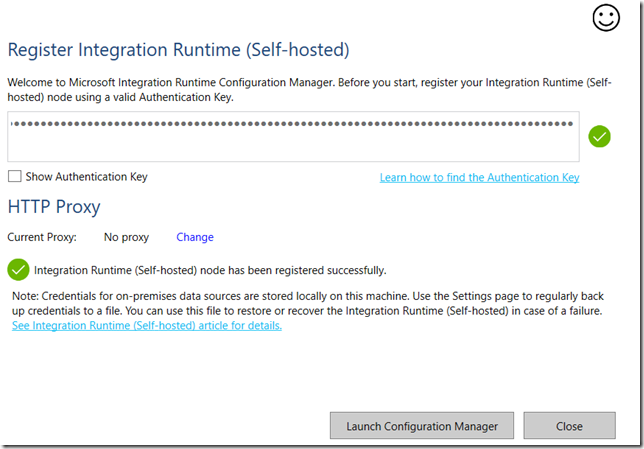Click the smiley feedback icon
Viewport: 644px width, 449px height.
click(606, 18)
